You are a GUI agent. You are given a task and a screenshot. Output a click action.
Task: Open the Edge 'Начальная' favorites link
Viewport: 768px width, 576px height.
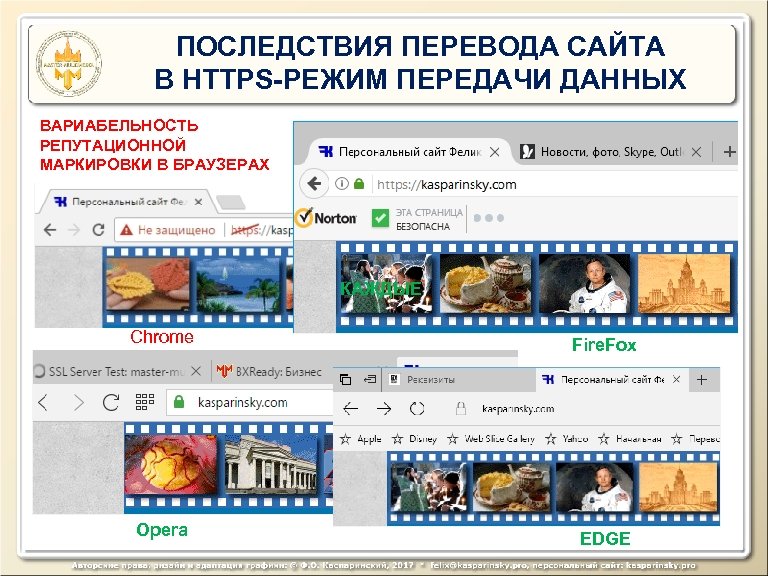point(629,439)
